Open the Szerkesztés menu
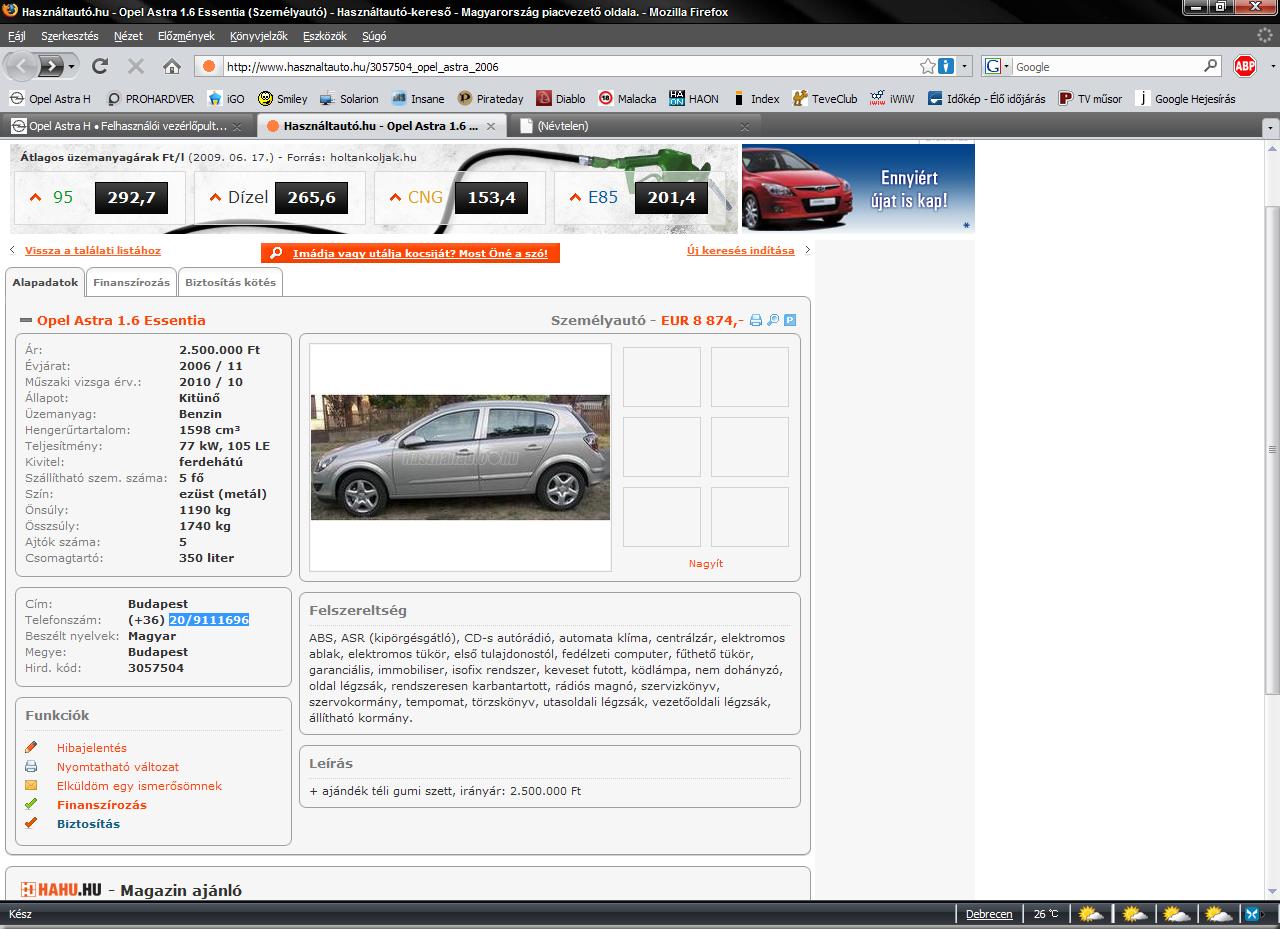The width and height of the screenshot is (1280, 929). pyautogui.click(x=70, y=36)
